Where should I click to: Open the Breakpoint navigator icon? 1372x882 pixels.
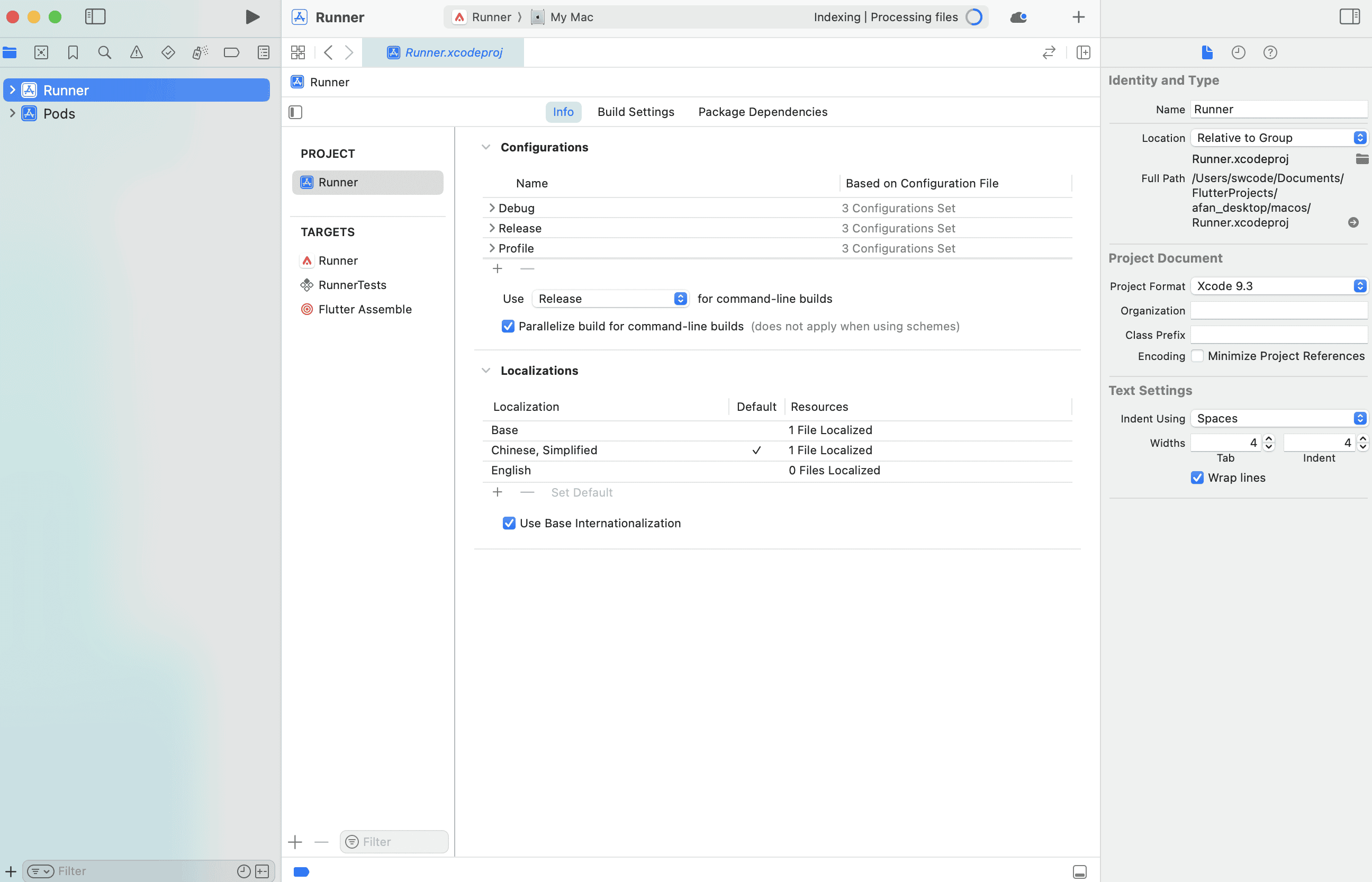click(231, 53)
